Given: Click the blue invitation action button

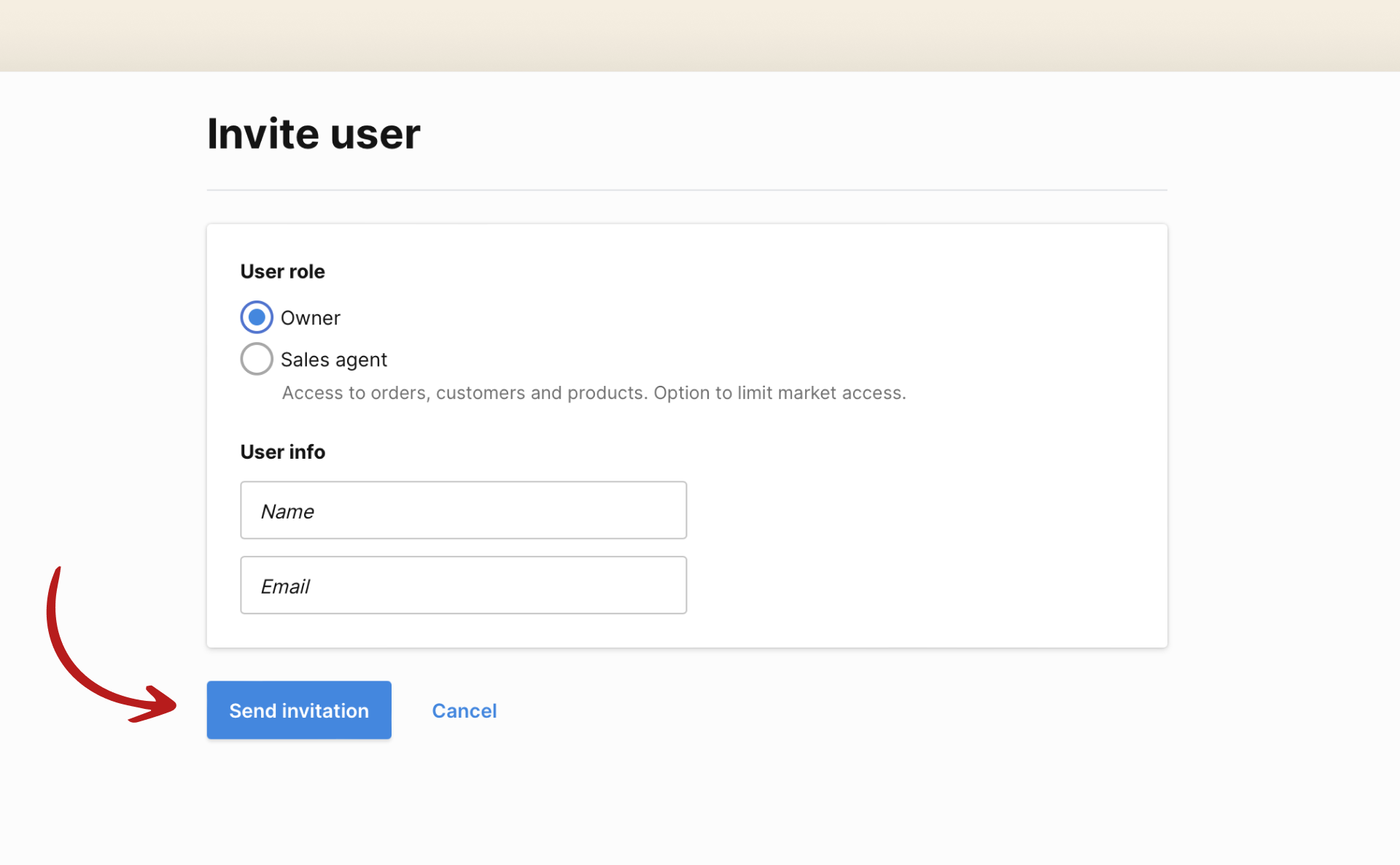Looking at the screenshot, I should [x=298, y=710].
